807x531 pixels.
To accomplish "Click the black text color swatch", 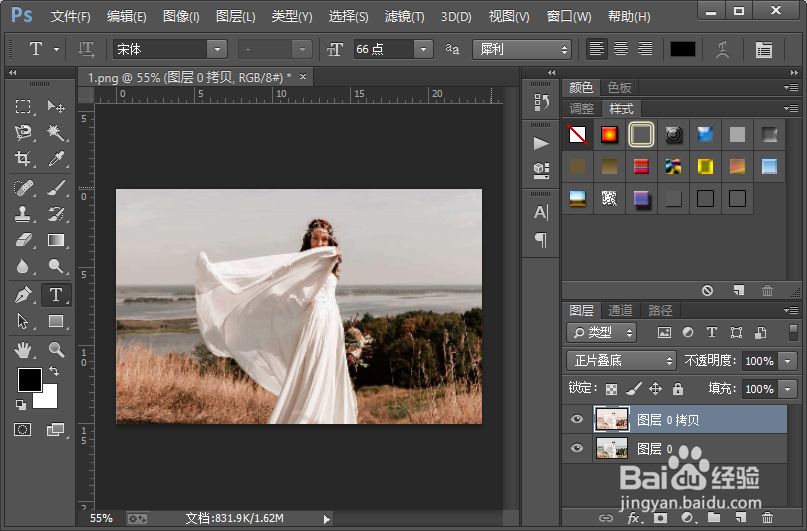I will point(682,49).
